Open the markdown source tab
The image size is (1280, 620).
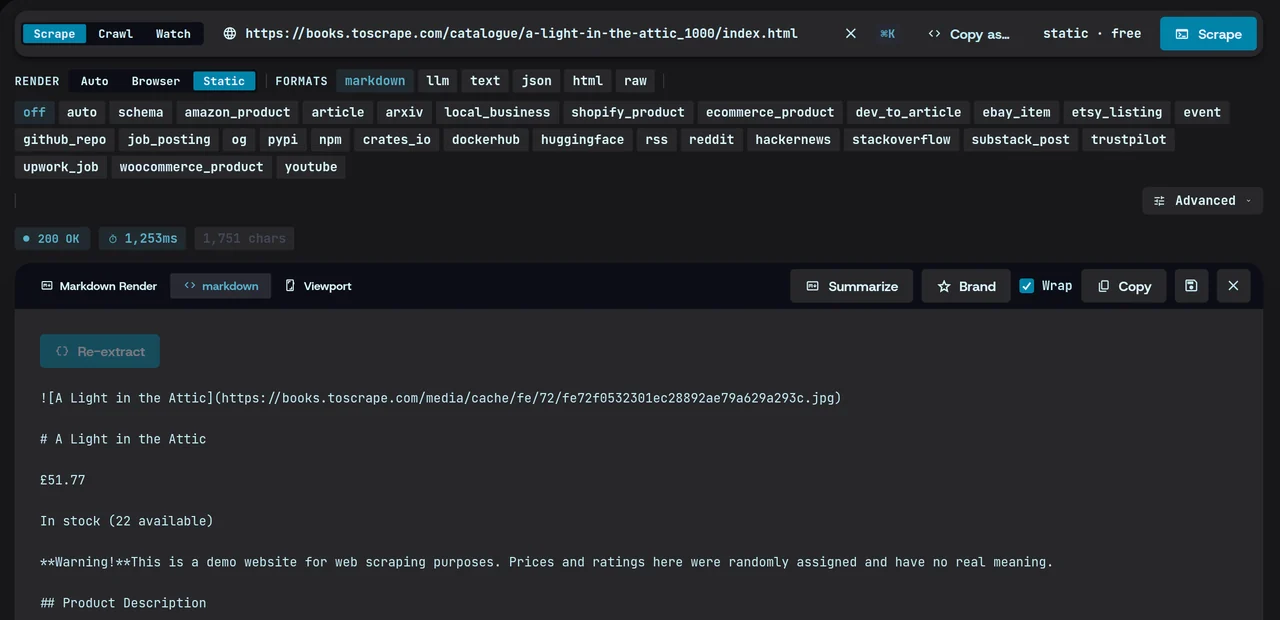tap(221, 286)
